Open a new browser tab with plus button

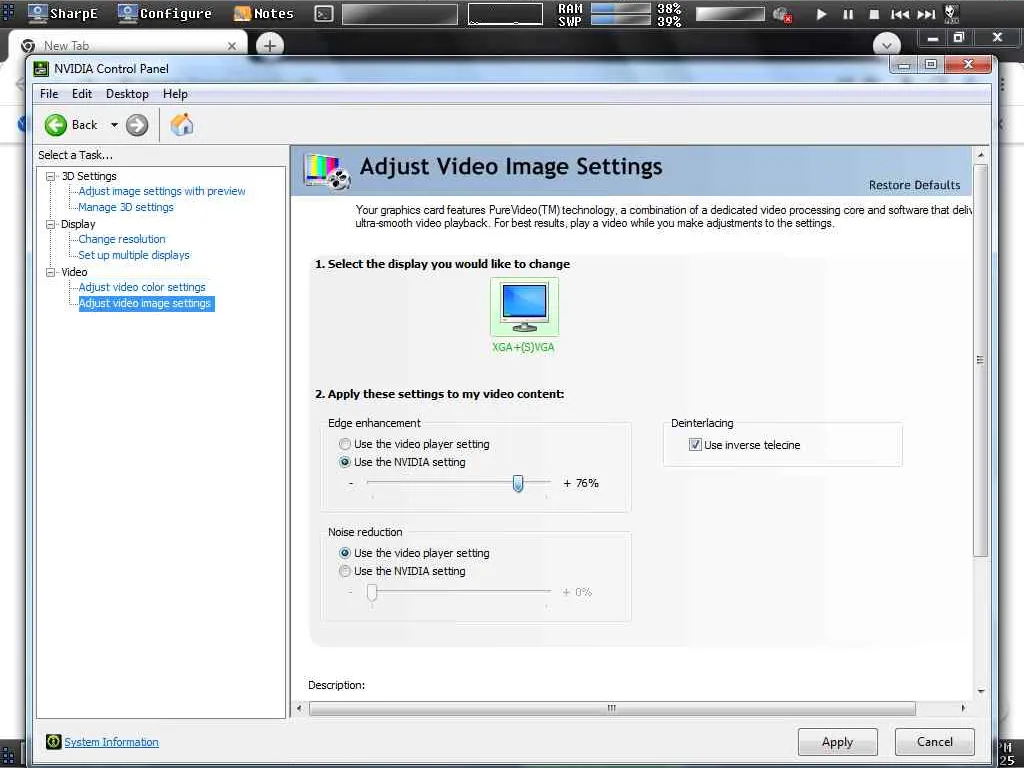coord(270,45)
